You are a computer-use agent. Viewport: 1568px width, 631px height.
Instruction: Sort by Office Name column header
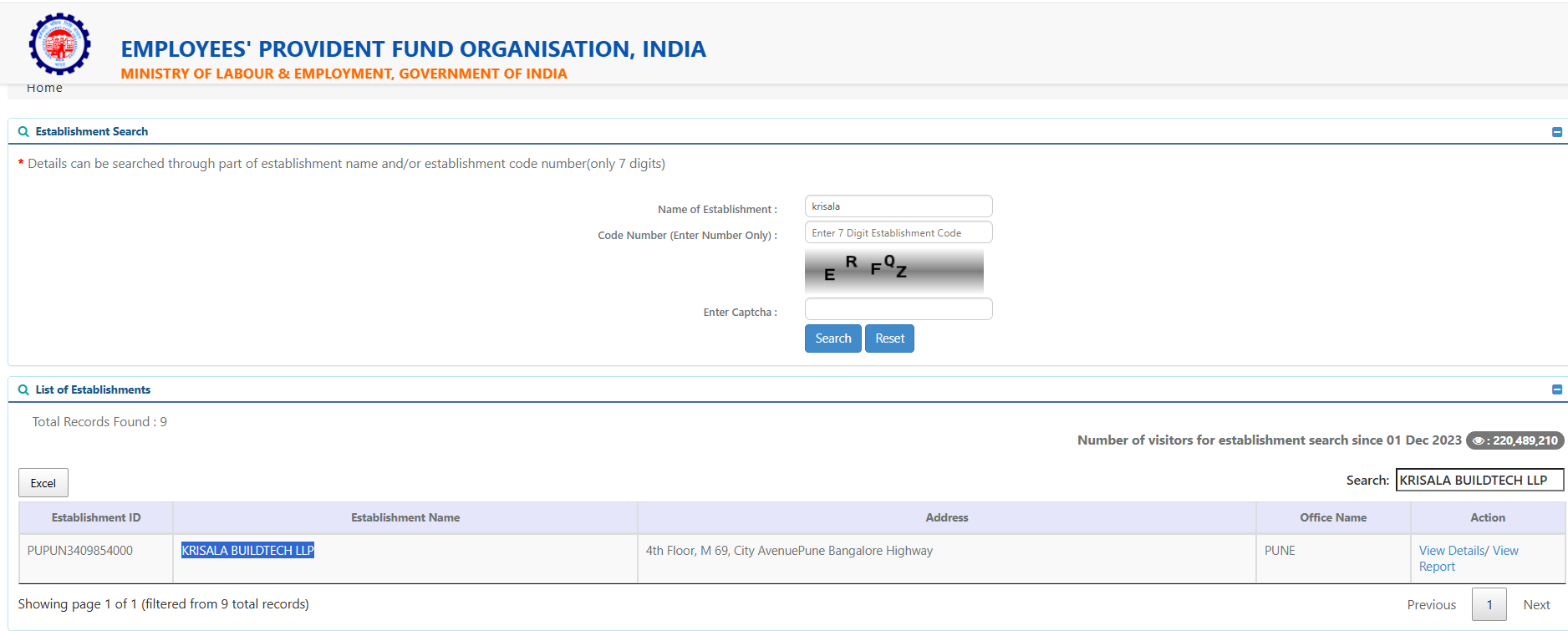(x=1332, y=518)
